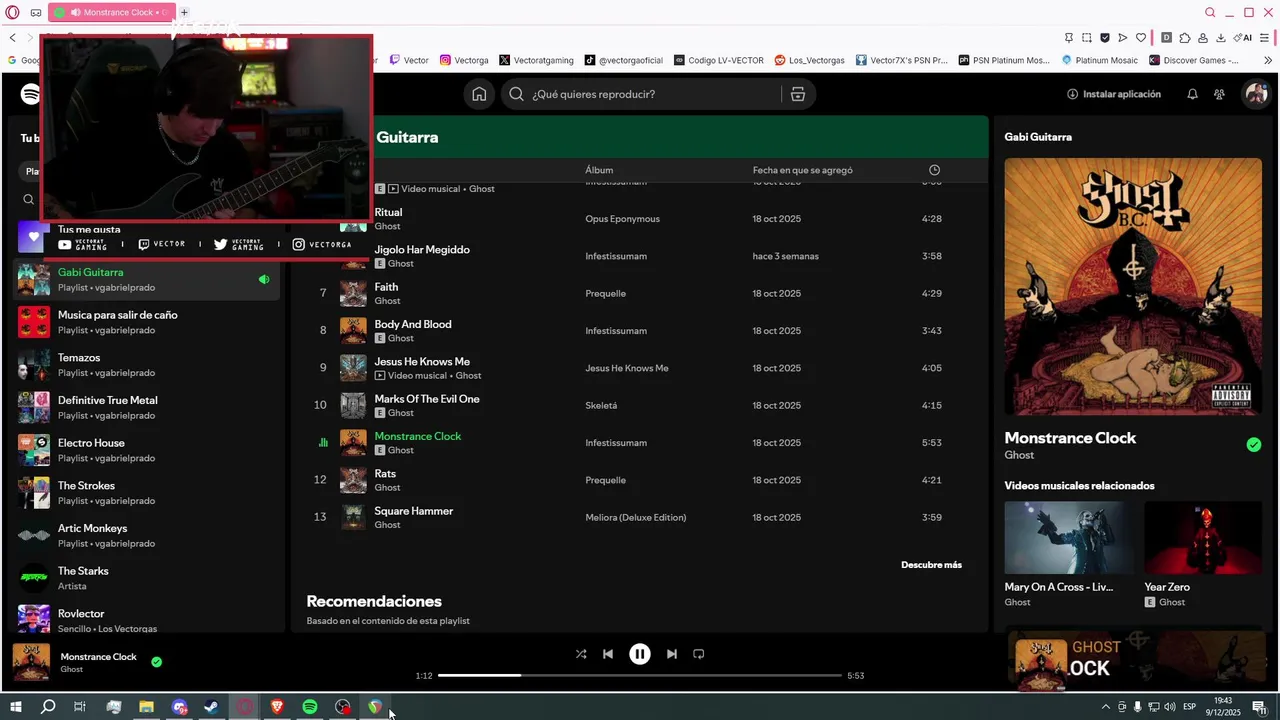The image size is (1280, 720).
Task: Select Gabi Guitarra playlist in sidebar
Action: click(x=145, y=279)
